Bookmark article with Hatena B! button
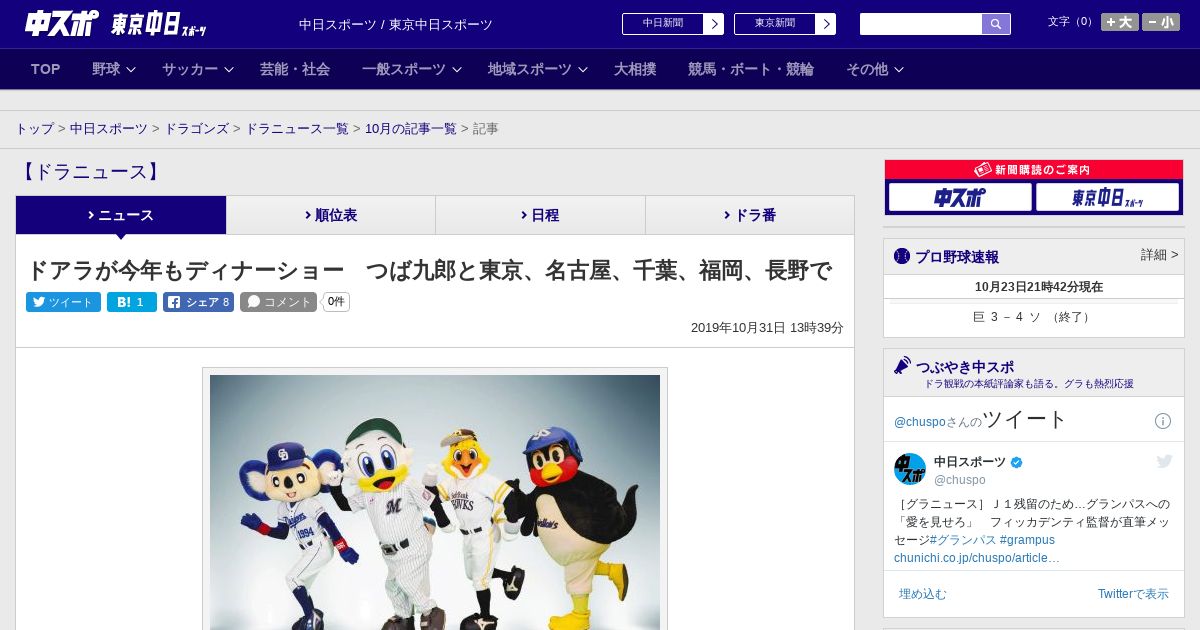Viewport: 1200px width, 630px height. tap(132, 302)
